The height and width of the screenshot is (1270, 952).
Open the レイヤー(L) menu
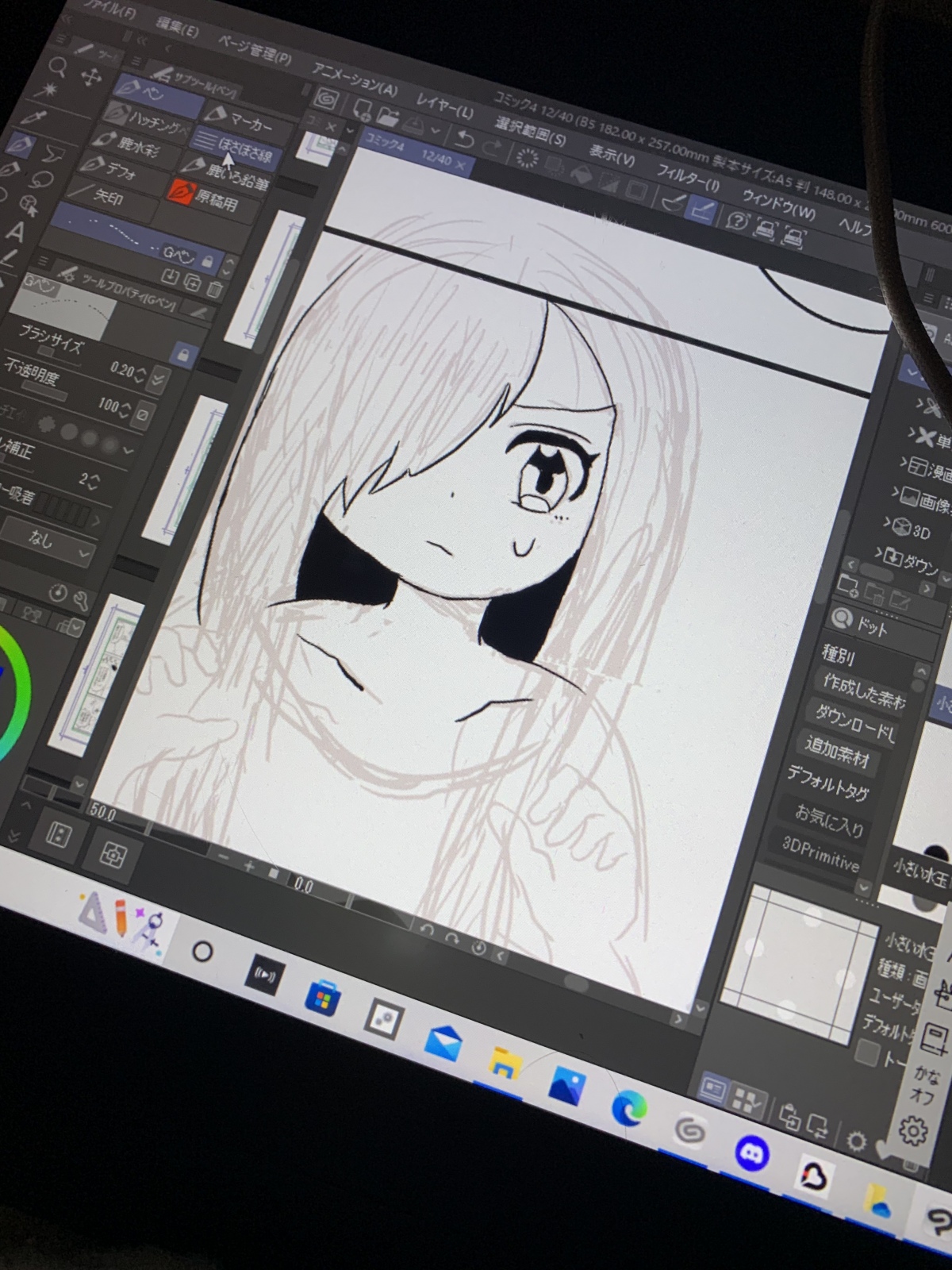point(443,106)
